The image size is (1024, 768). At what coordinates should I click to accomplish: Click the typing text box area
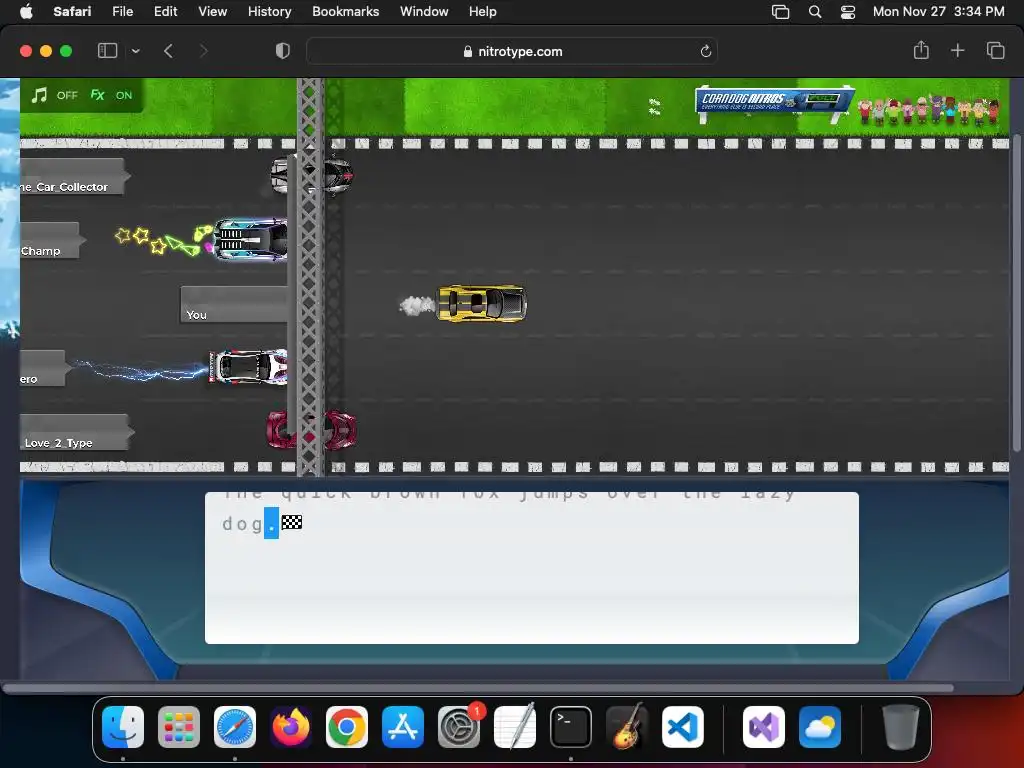532,568
